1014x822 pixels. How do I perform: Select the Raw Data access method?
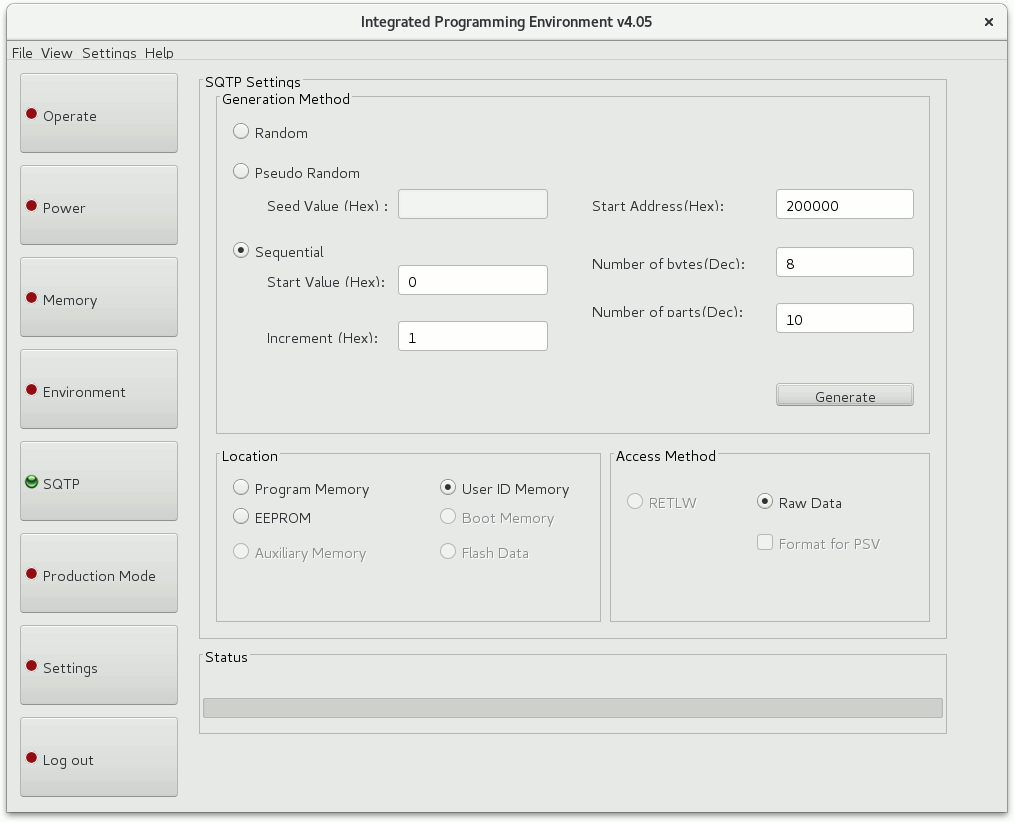click(765, 502)
